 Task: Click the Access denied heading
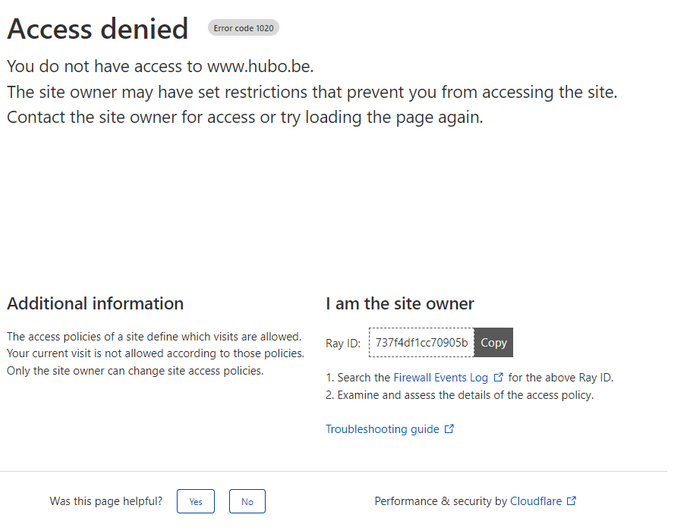click(98, 30)
